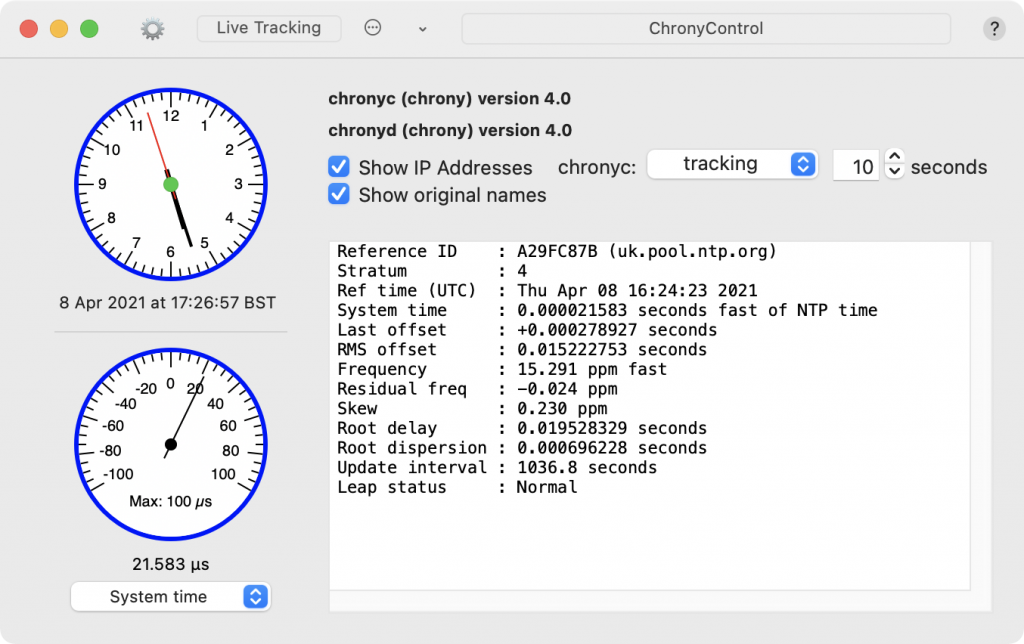Click the ellipsis circle toolbar icon
The width and height of the screenshot is (1024, 644).
[373, 29]
